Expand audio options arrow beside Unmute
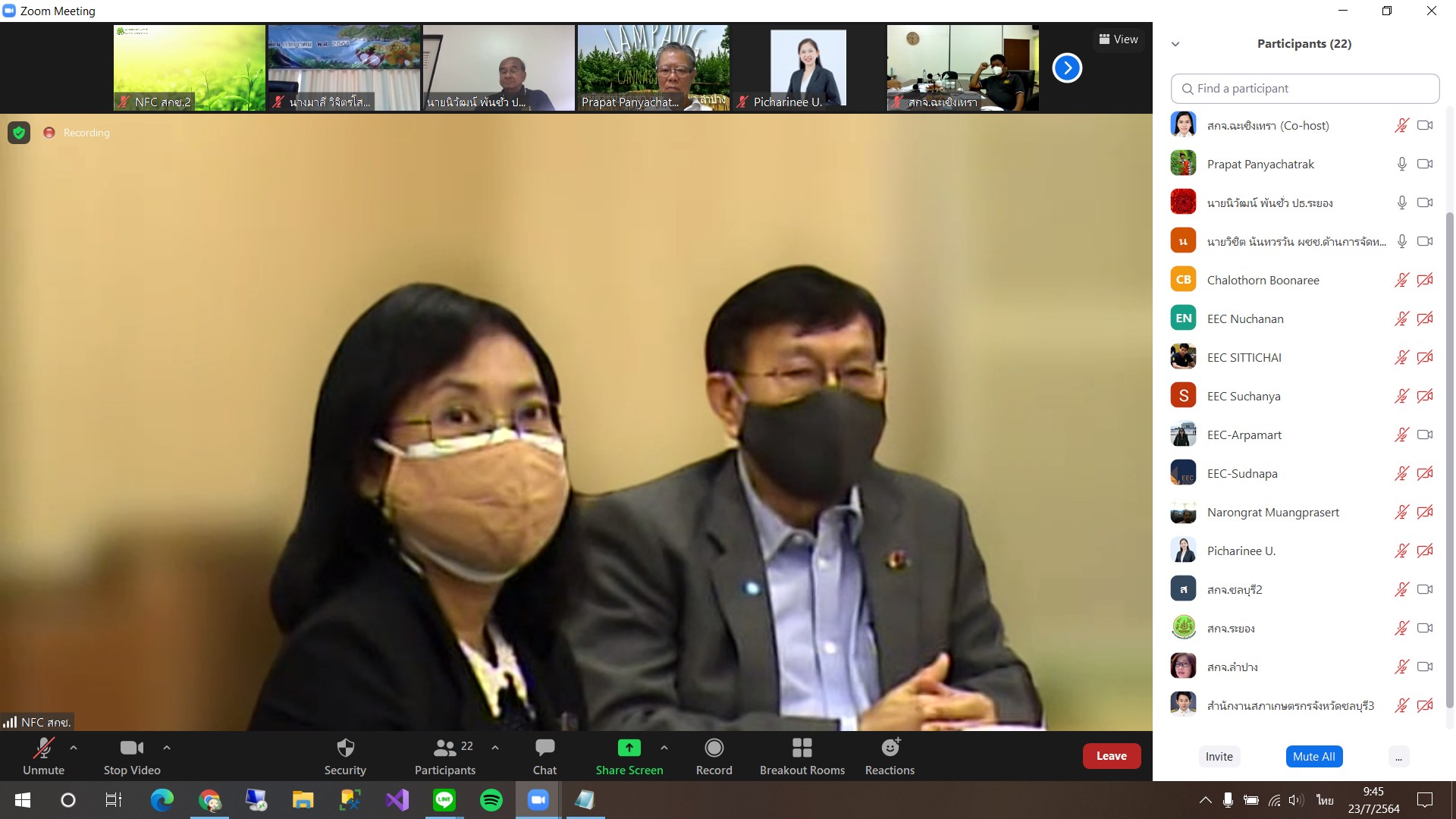The width and height of the screenshot is (1456, 819). (74, 748)
